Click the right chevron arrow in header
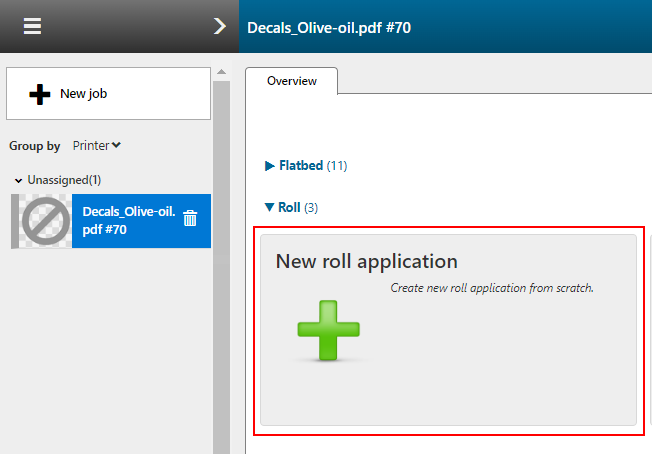The image size is (652, 454). (x=220, y=26)
